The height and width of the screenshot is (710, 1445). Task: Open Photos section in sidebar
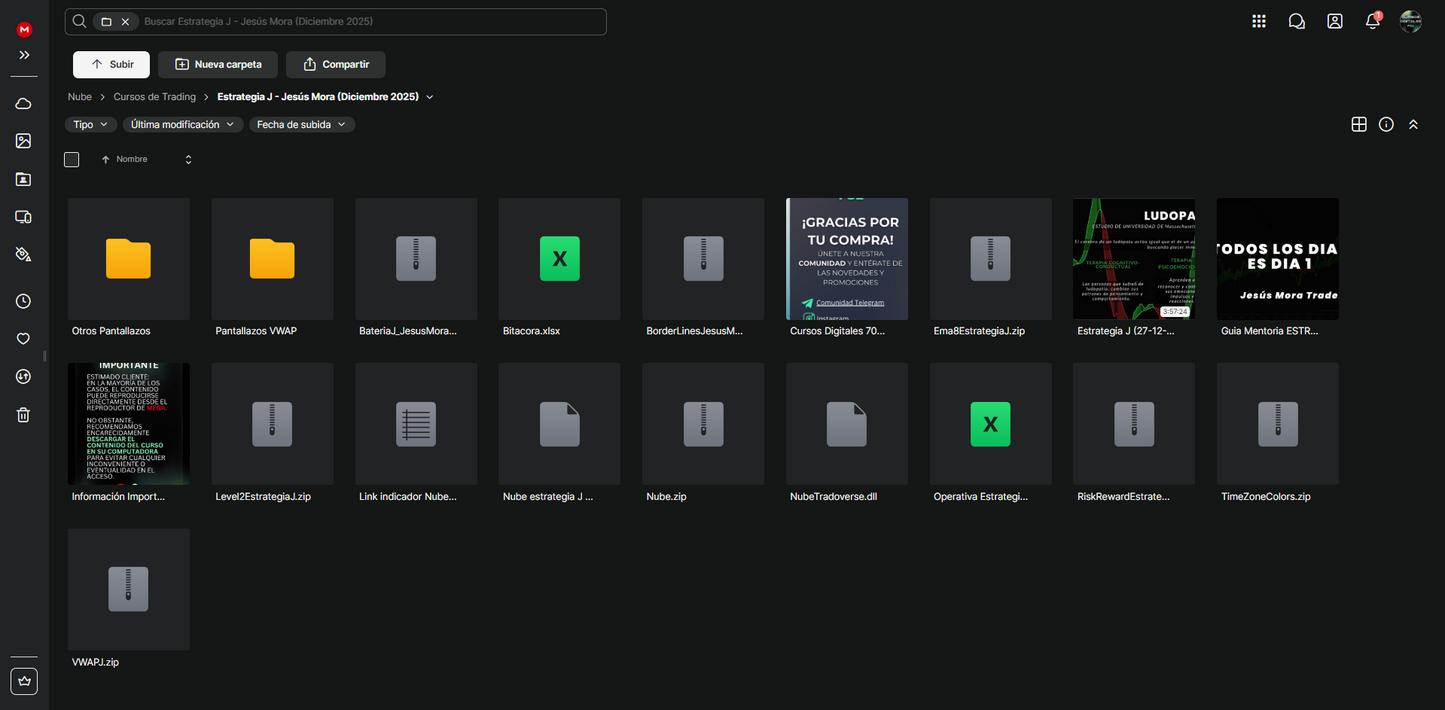[23, 141]
